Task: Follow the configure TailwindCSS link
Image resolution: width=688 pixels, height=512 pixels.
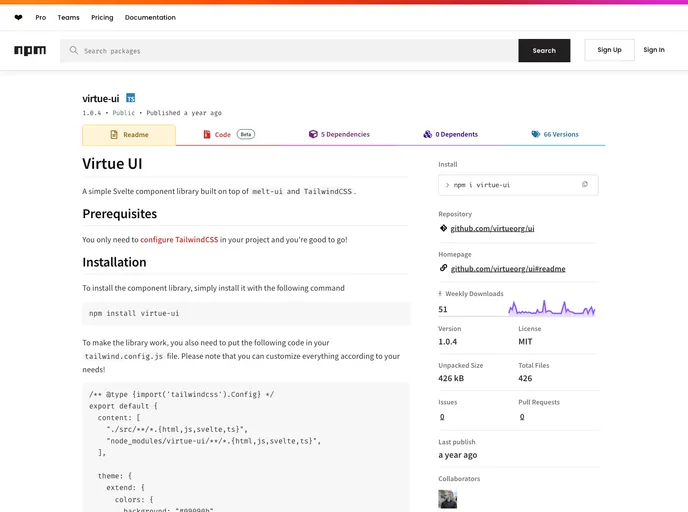Action: tap(179, 240)
